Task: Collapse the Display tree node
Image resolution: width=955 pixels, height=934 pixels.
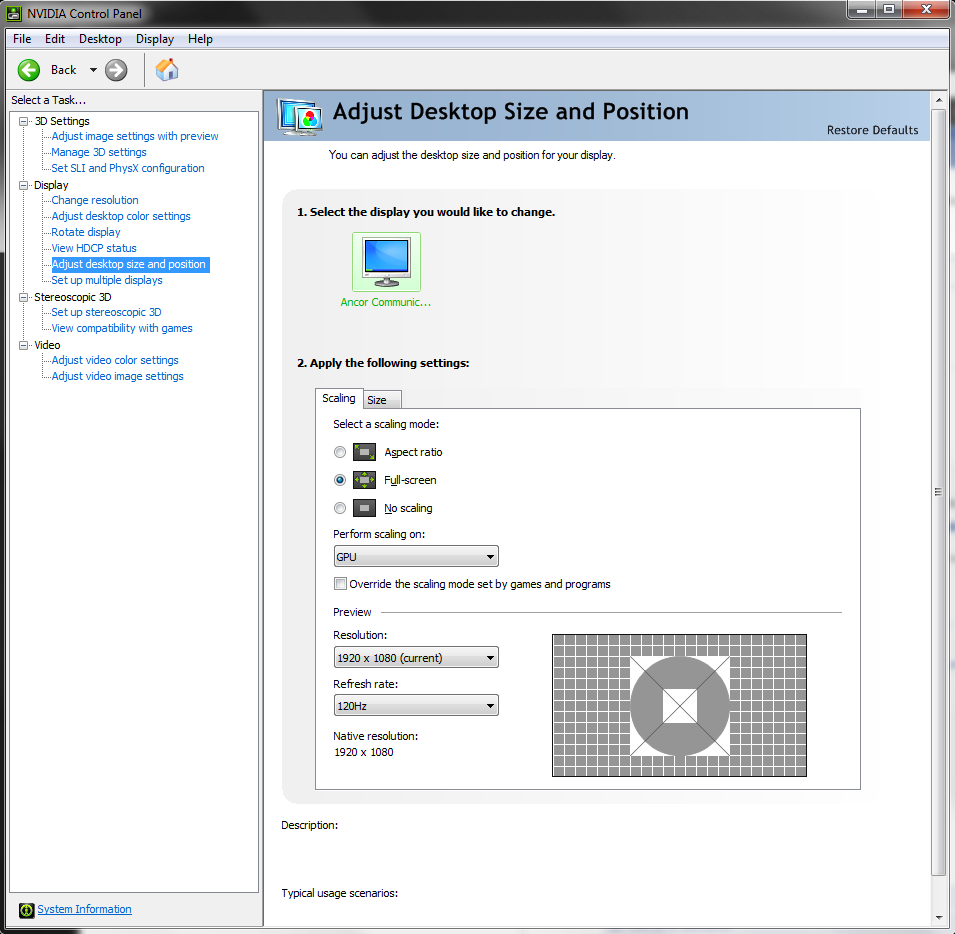Action: tap(23, 185)
